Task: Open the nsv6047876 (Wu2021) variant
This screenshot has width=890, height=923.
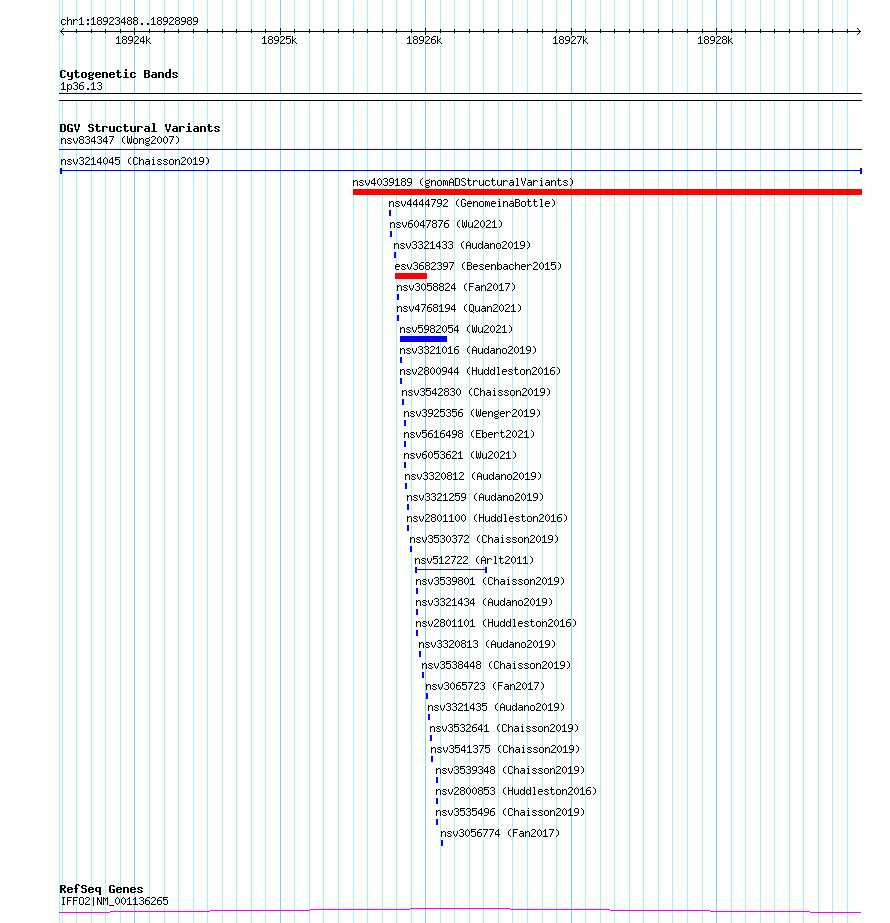Action: tap(446, 224)
